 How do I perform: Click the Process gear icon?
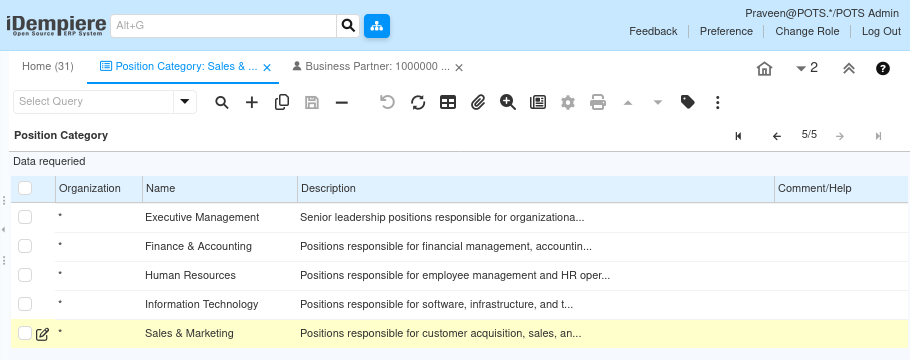[568, 103]
